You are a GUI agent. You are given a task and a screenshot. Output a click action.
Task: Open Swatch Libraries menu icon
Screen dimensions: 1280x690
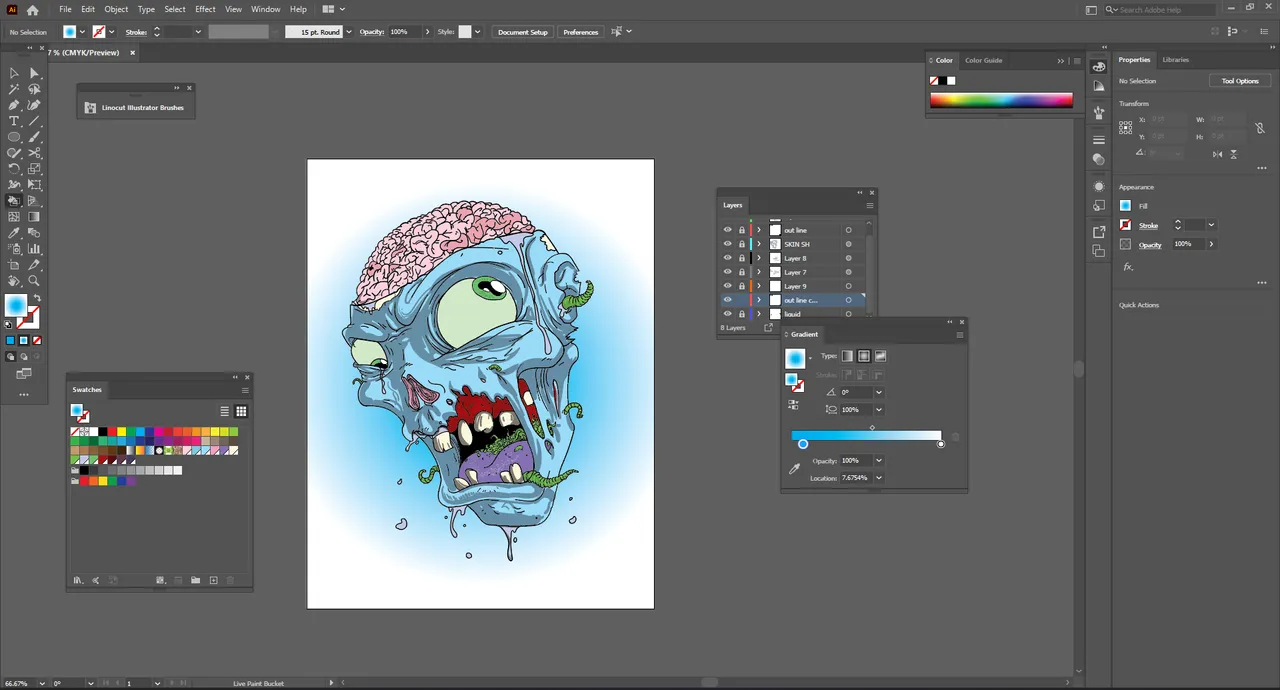point(77,580)
